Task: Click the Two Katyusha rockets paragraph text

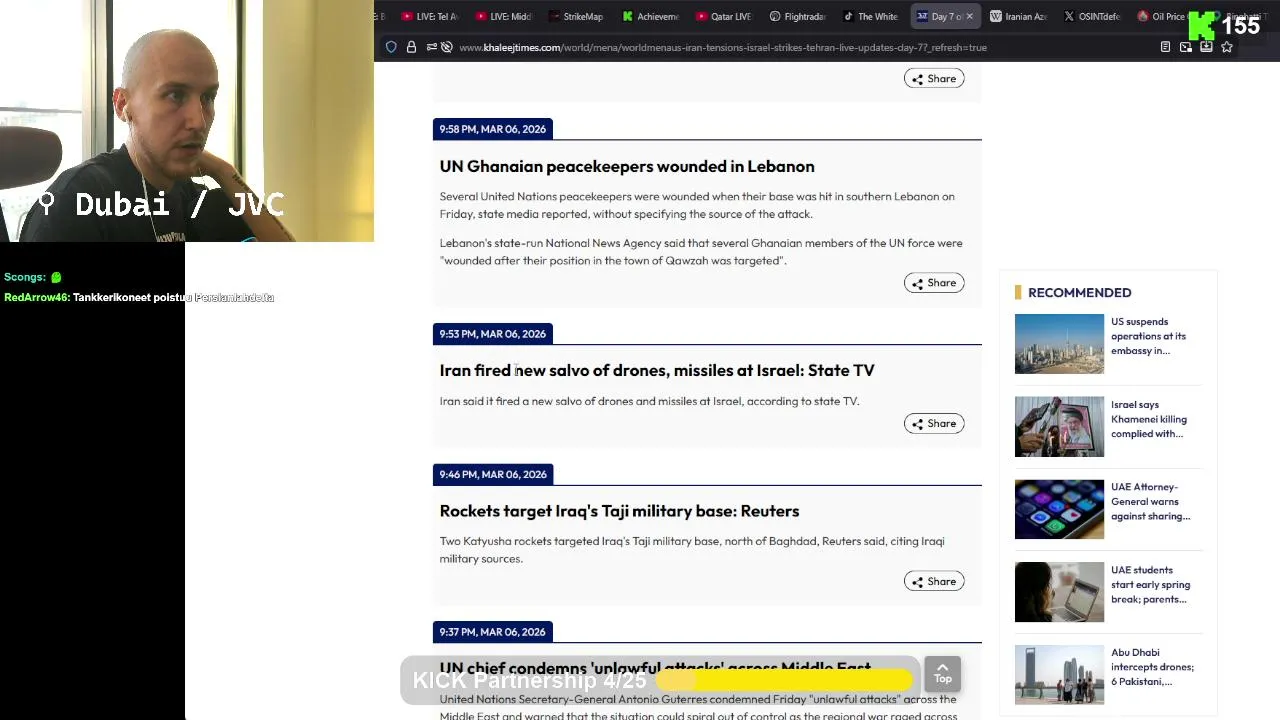Action: (692, 550)
